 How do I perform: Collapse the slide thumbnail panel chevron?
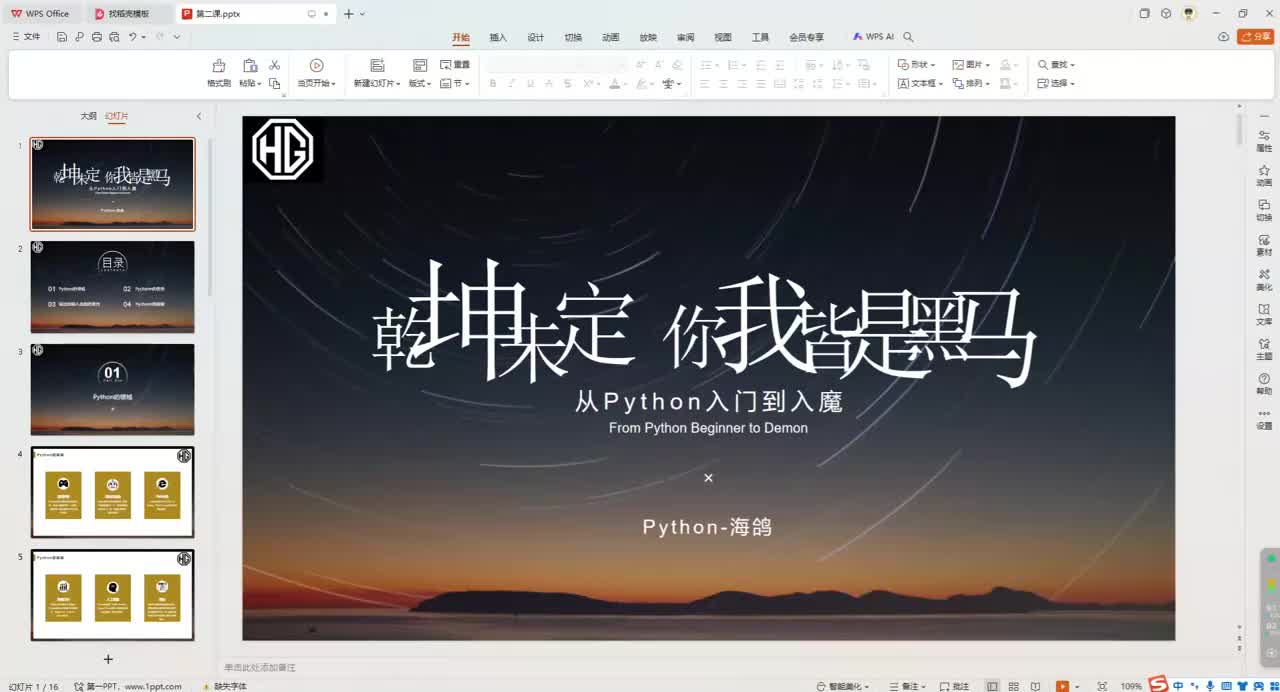(x=198, y=116)
